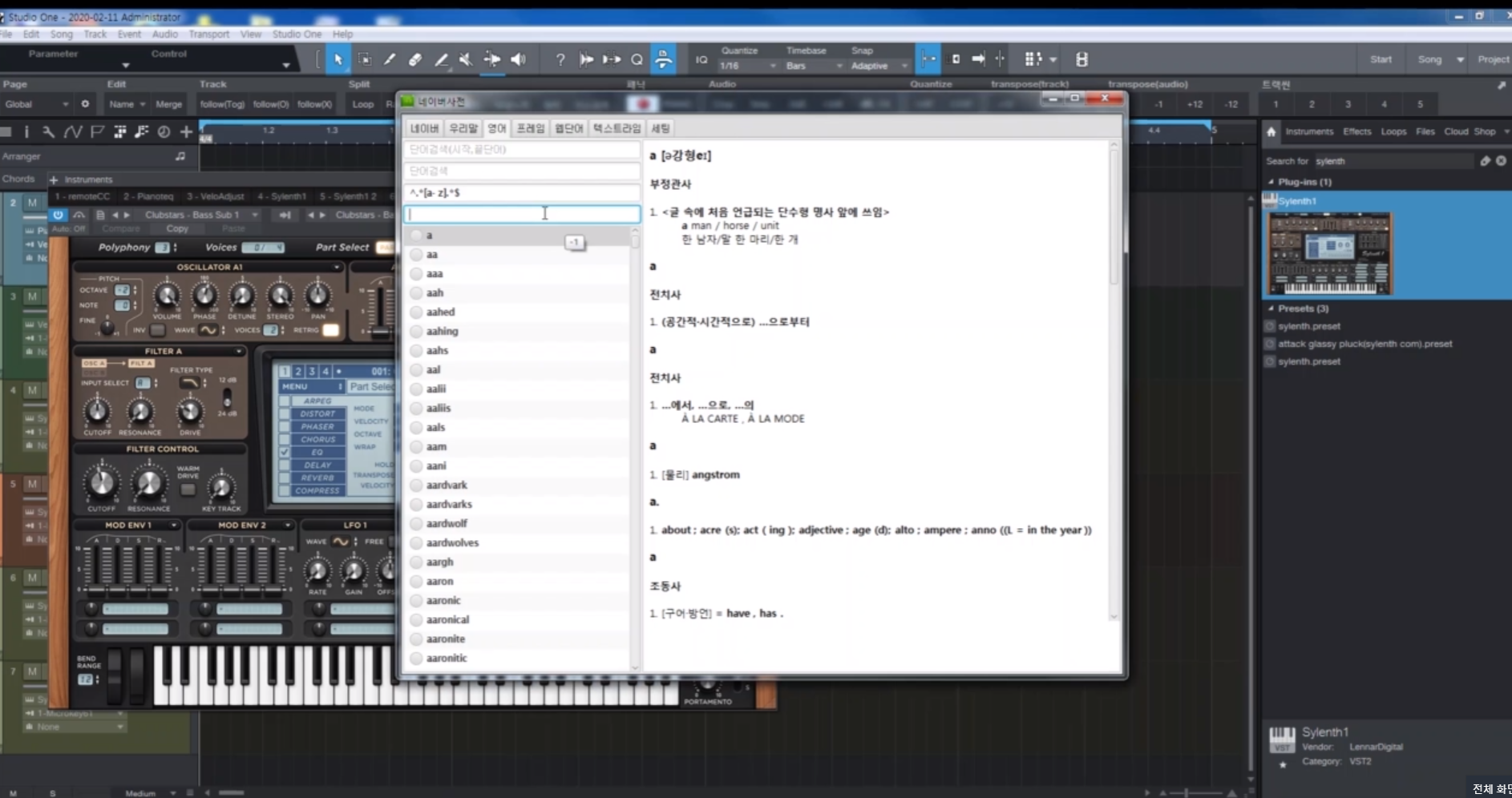Click the Copy button in plugin header
The height and width of the screenshot is (798, 1512).
point(177,228)
